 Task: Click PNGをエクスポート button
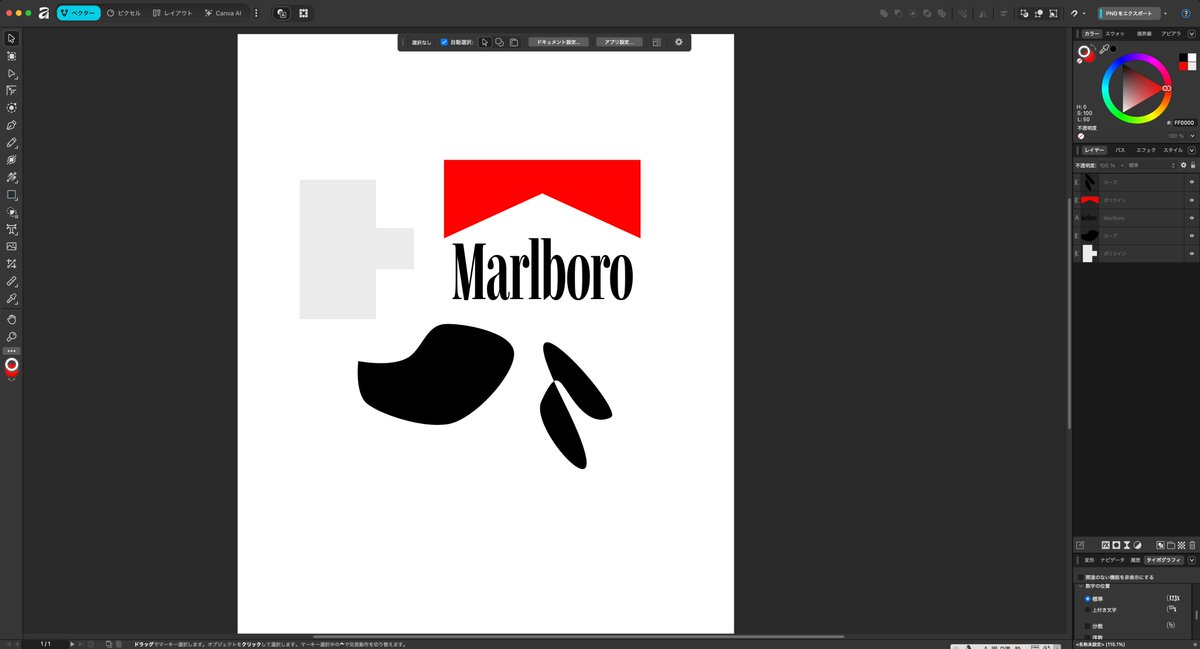click(1128, 13)
